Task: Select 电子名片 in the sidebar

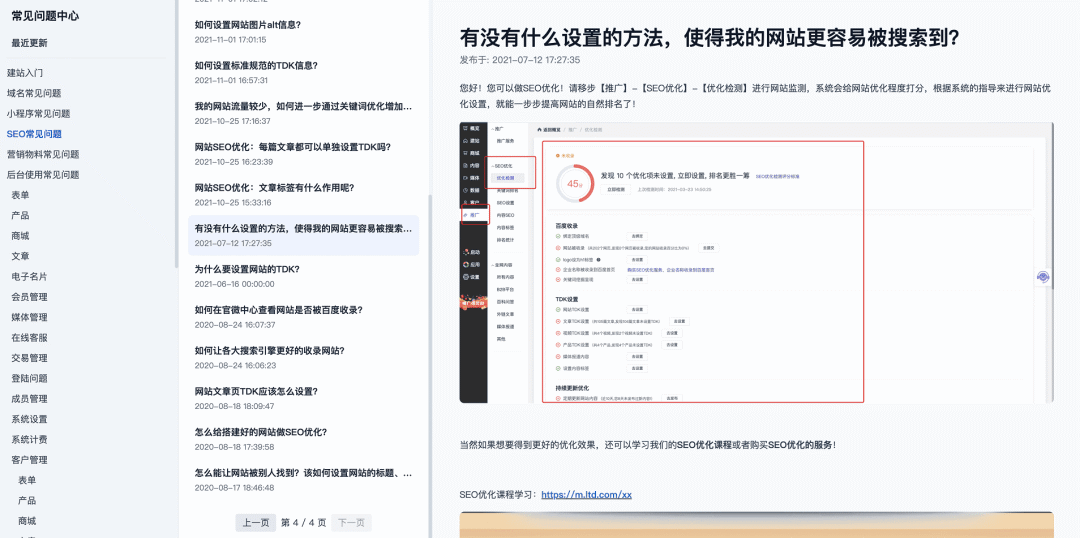Action: tap(30, 277)
